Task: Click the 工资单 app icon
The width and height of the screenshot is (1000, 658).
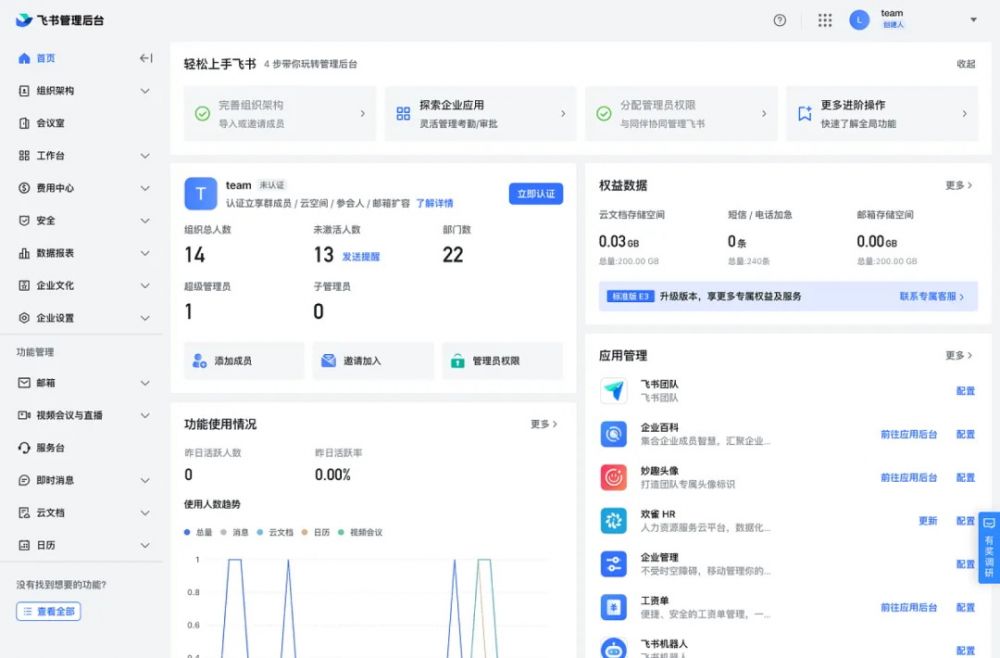Action: (x=614, y=608)
